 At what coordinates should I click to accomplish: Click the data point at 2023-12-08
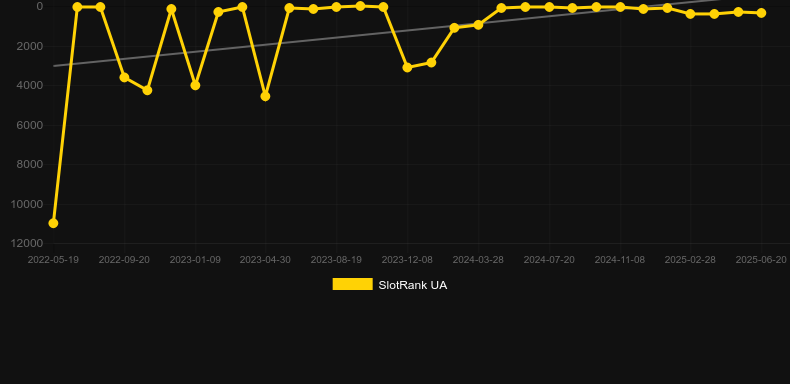click(407, 67)
